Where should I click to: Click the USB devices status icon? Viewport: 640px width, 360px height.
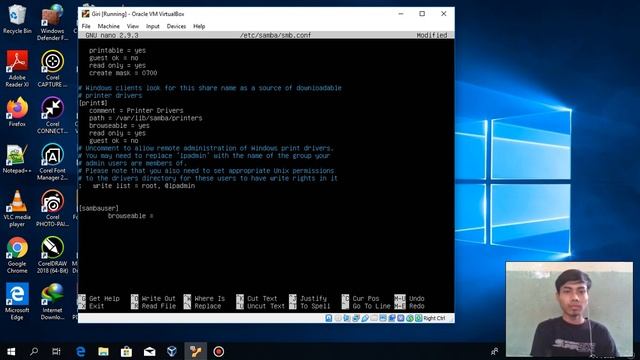point(365,318)
